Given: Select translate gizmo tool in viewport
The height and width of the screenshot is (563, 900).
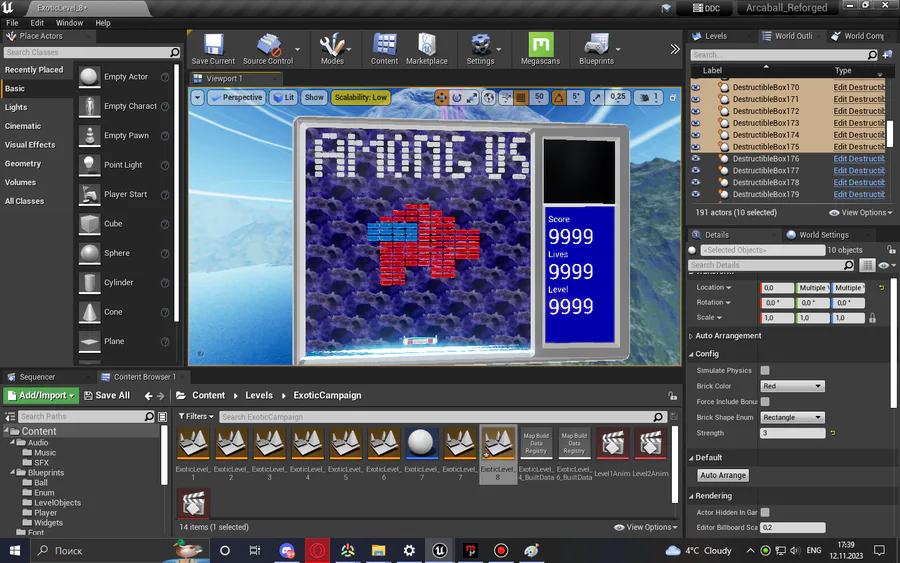Looking at the screenshot, I should pyautogui.click(x=441, y=98).
